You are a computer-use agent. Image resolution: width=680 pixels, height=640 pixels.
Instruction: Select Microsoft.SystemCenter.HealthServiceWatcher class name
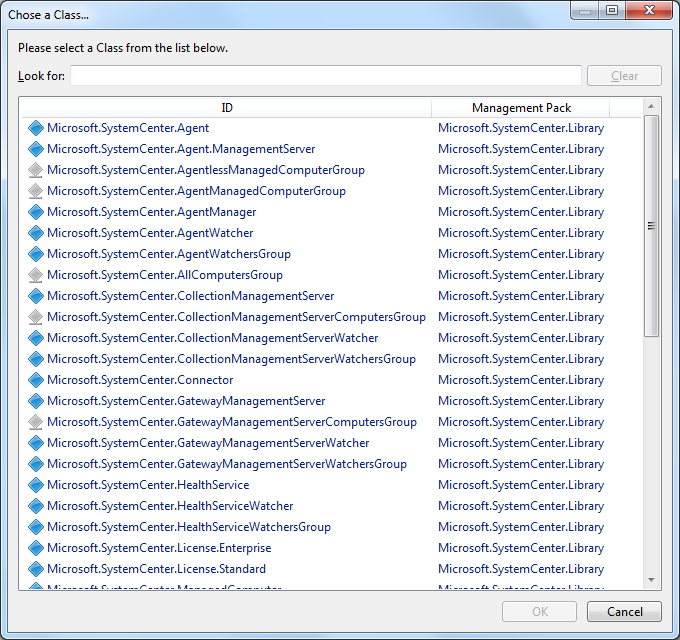[x=170, y=506]
